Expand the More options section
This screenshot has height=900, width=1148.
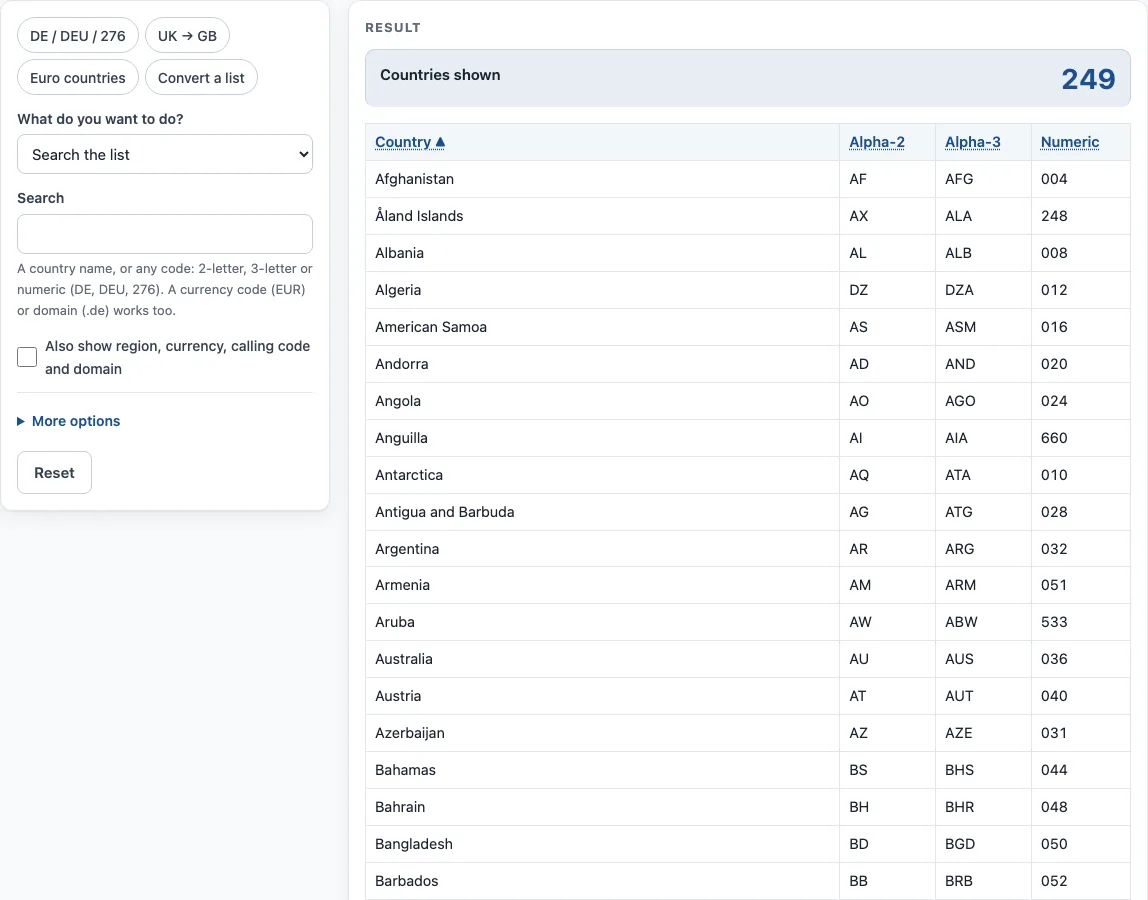69,421
